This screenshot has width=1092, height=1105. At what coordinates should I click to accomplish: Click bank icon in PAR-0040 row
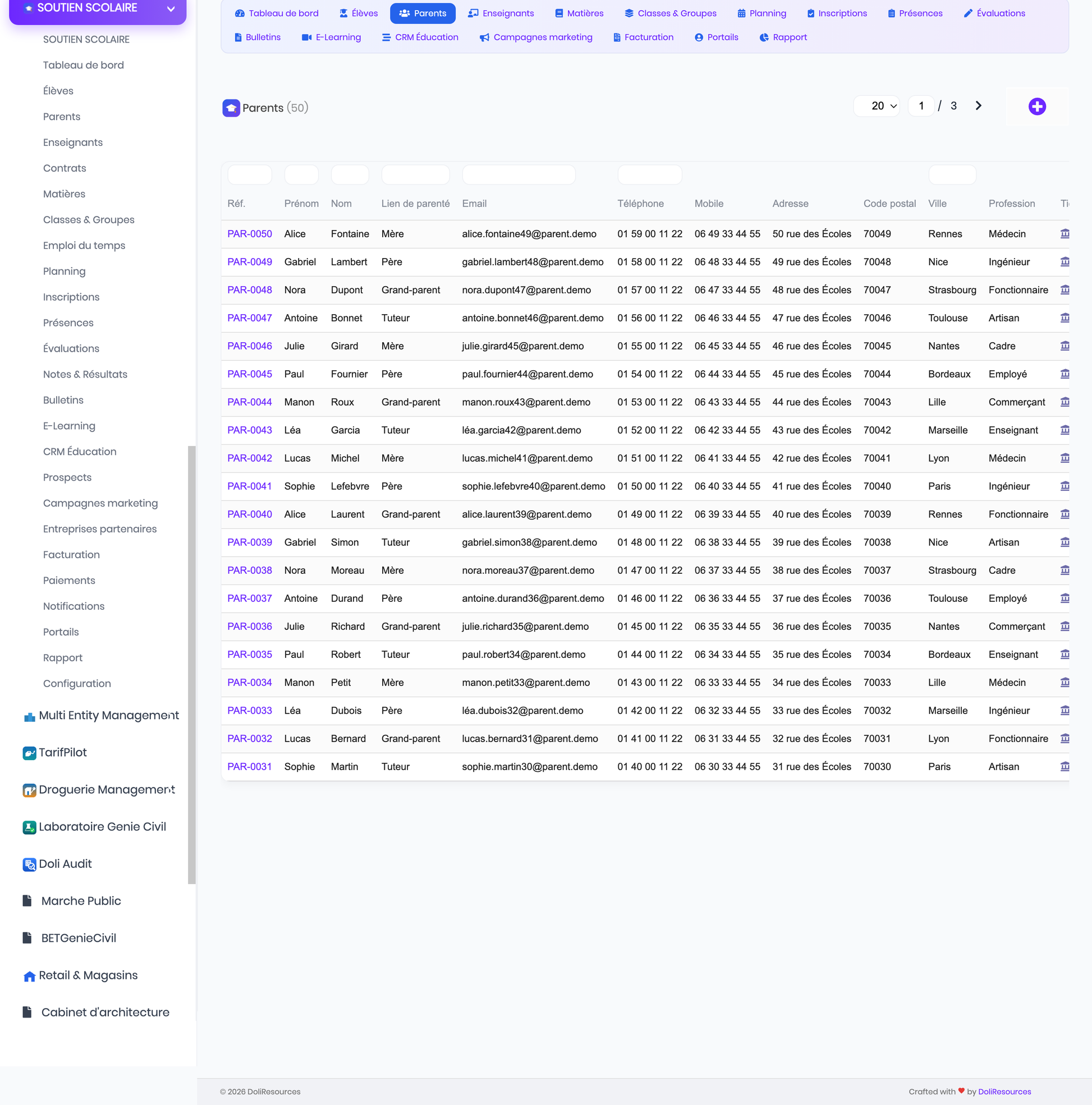pos(1065,514)
